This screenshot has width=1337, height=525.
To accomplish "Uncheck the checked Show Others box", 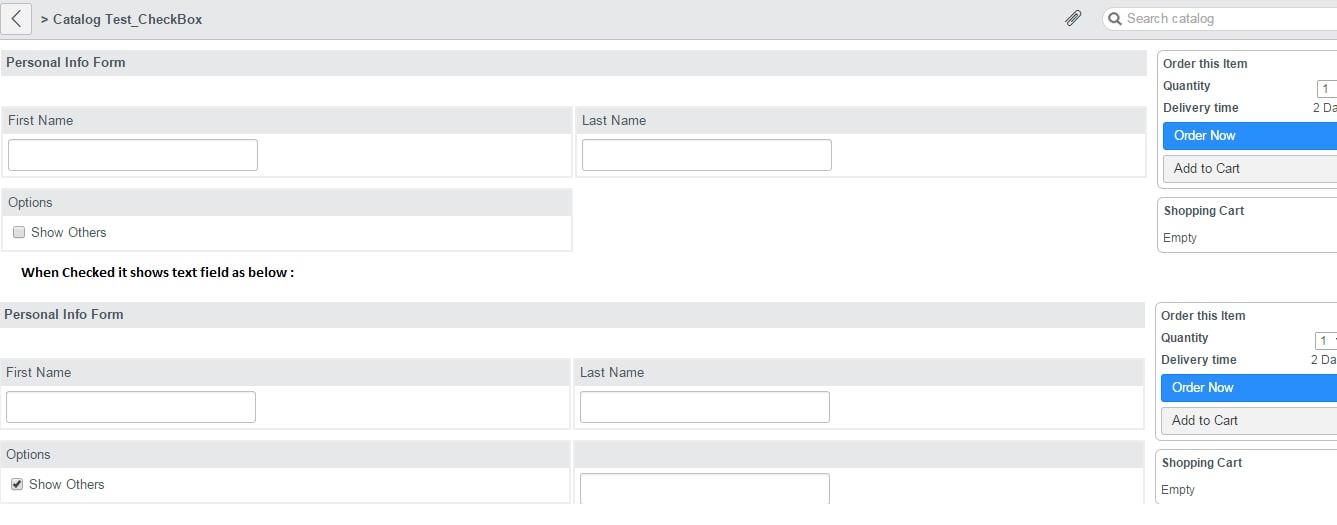I will coord(17,484).
